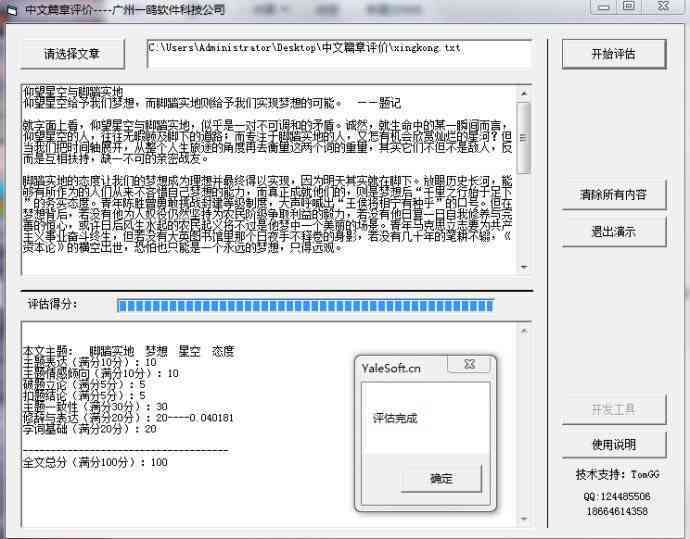Click the 主题表达（满分10分）score line

click(x=90, y=362)
